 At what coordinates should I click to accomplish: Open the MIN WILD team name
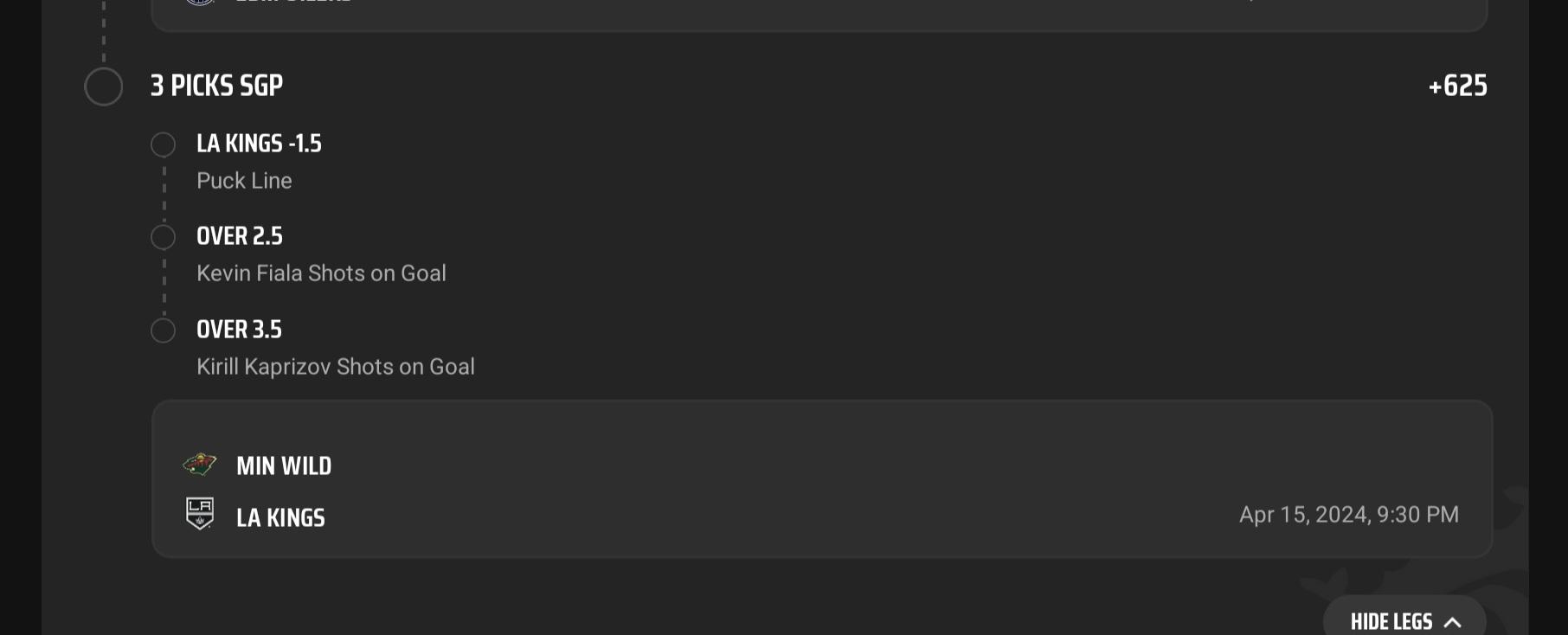[284, 466]
